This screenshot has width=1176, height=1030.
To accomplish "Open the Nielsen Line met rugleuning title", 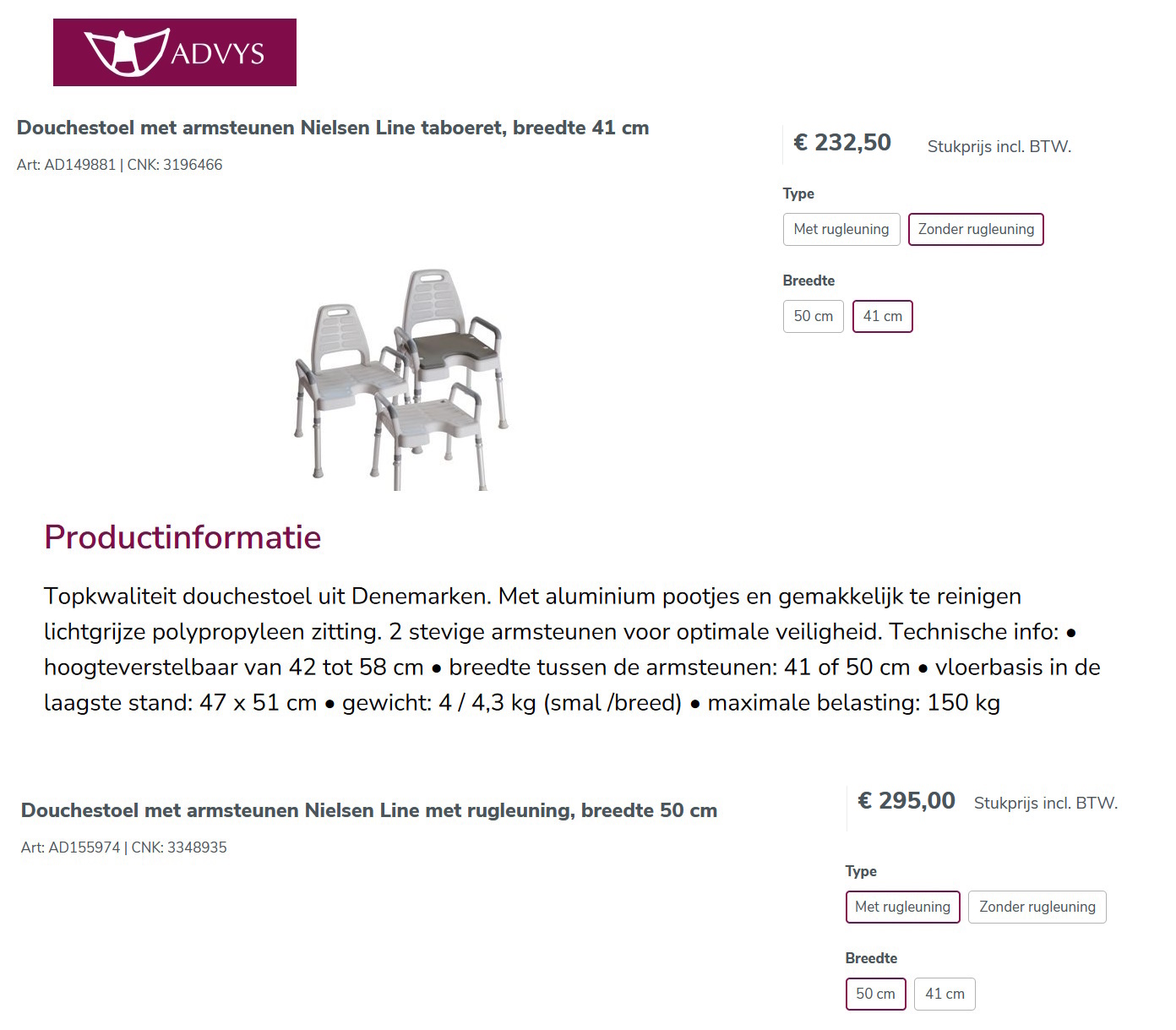I will point(369,811).
